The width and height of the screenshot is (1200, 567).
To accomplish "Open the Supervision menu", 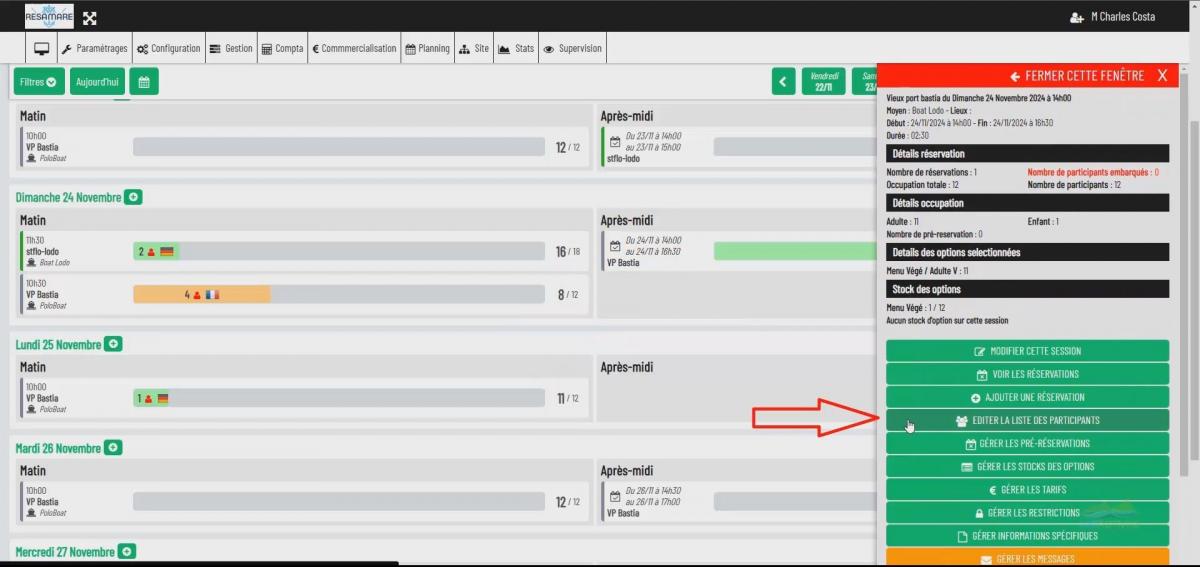I will [x=572, y=48].
